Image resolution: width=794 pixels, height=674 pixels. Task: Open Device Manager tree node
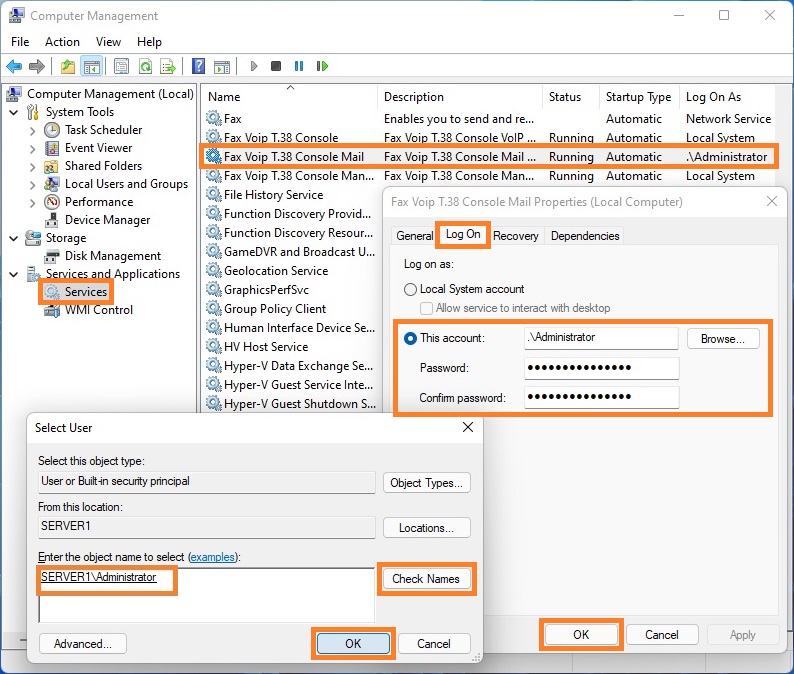pos(107,220)
